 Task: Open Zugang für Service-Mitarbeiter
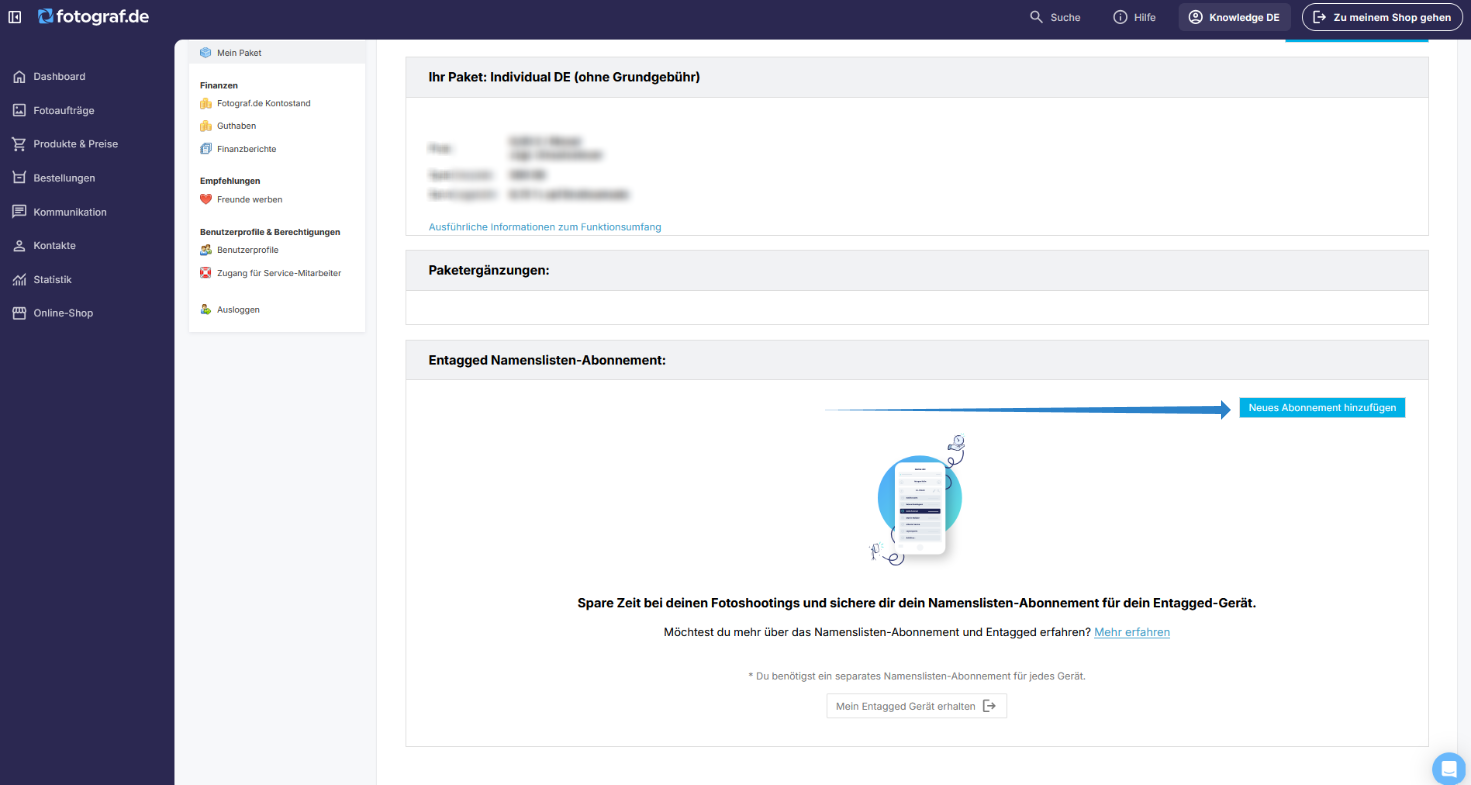pos(278,273)
